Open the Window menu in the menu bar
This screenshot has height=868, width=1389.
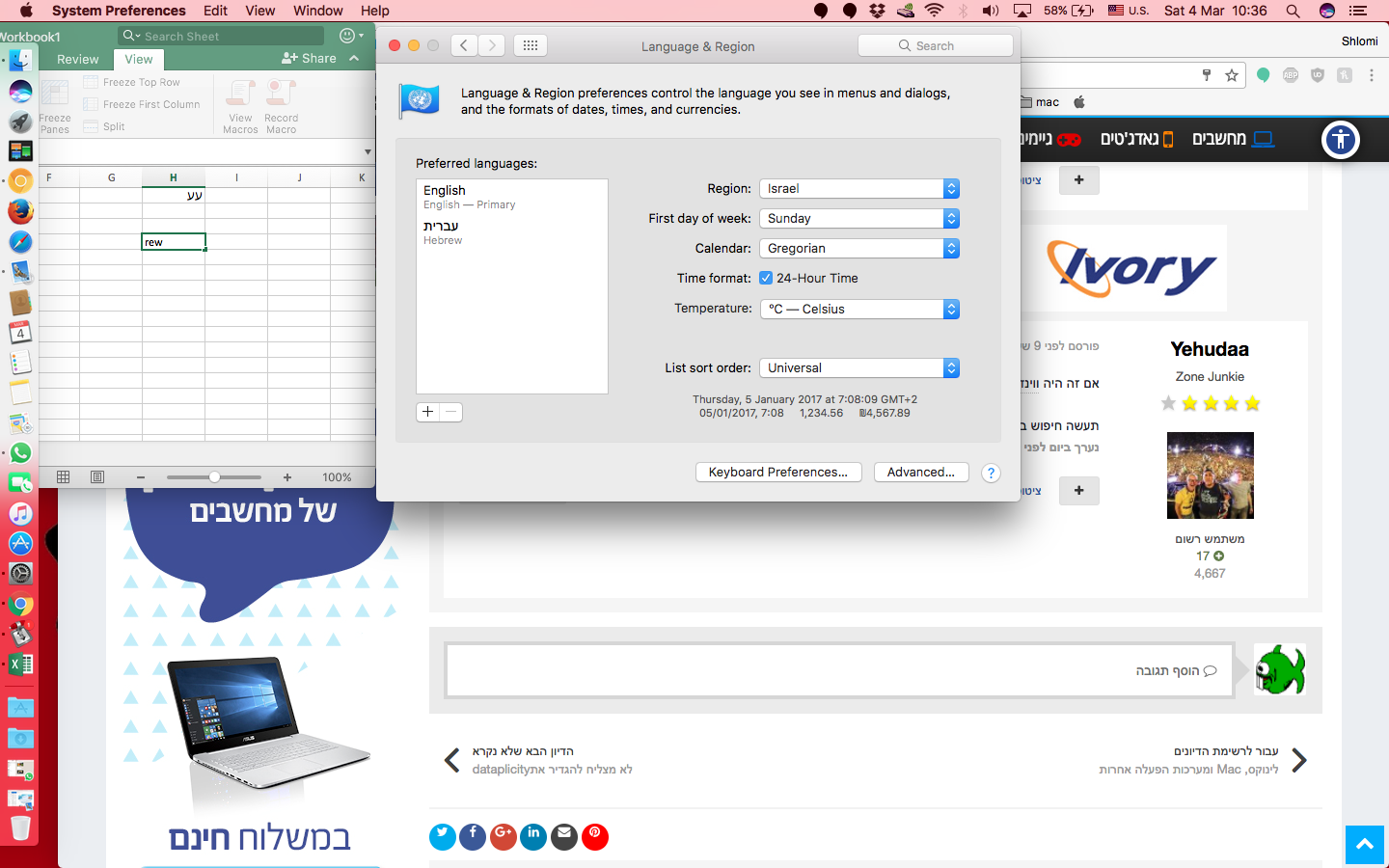pos(317,11)
